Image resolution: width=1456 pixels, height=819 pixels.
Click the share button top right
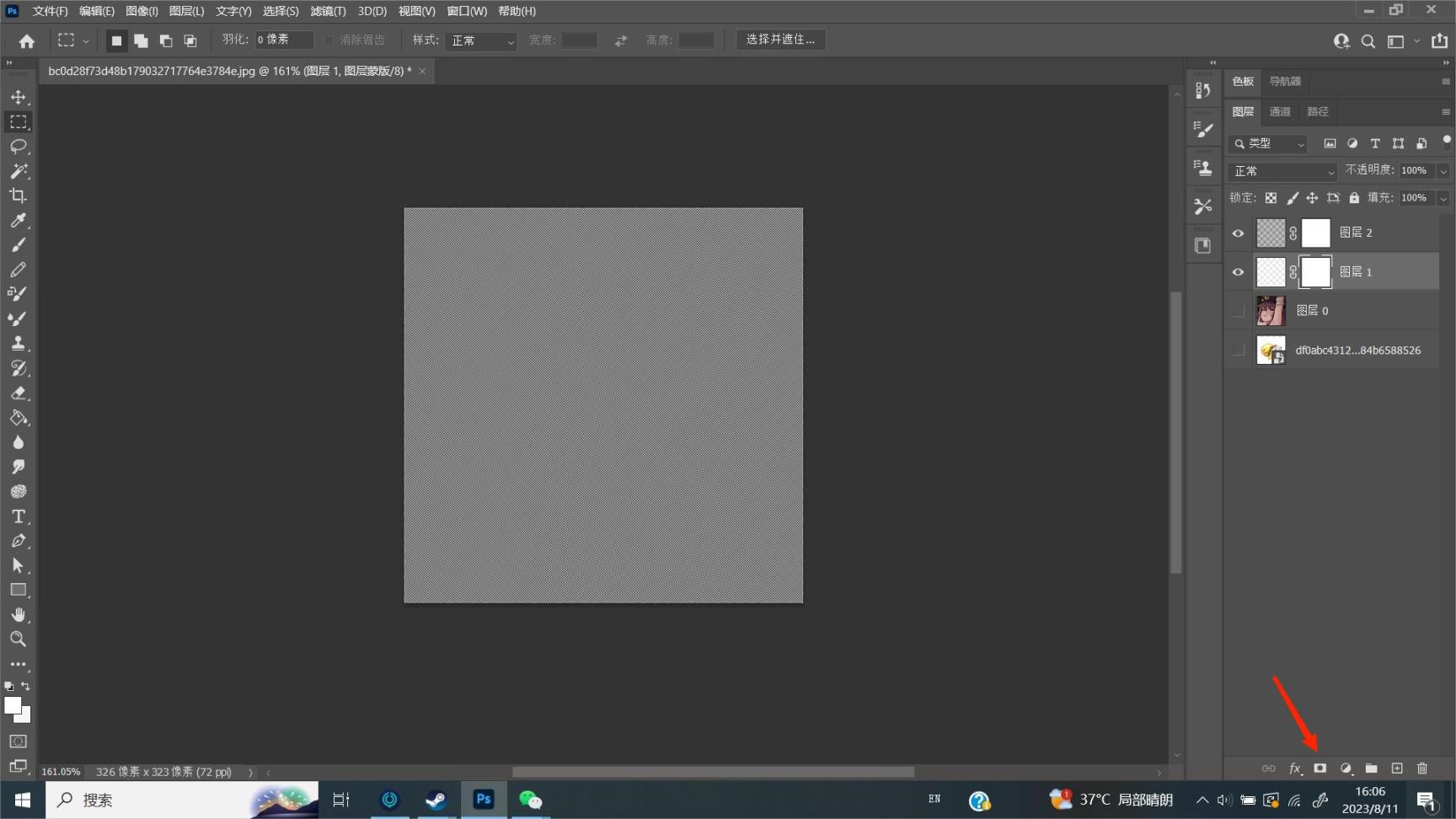[1439, 40]
